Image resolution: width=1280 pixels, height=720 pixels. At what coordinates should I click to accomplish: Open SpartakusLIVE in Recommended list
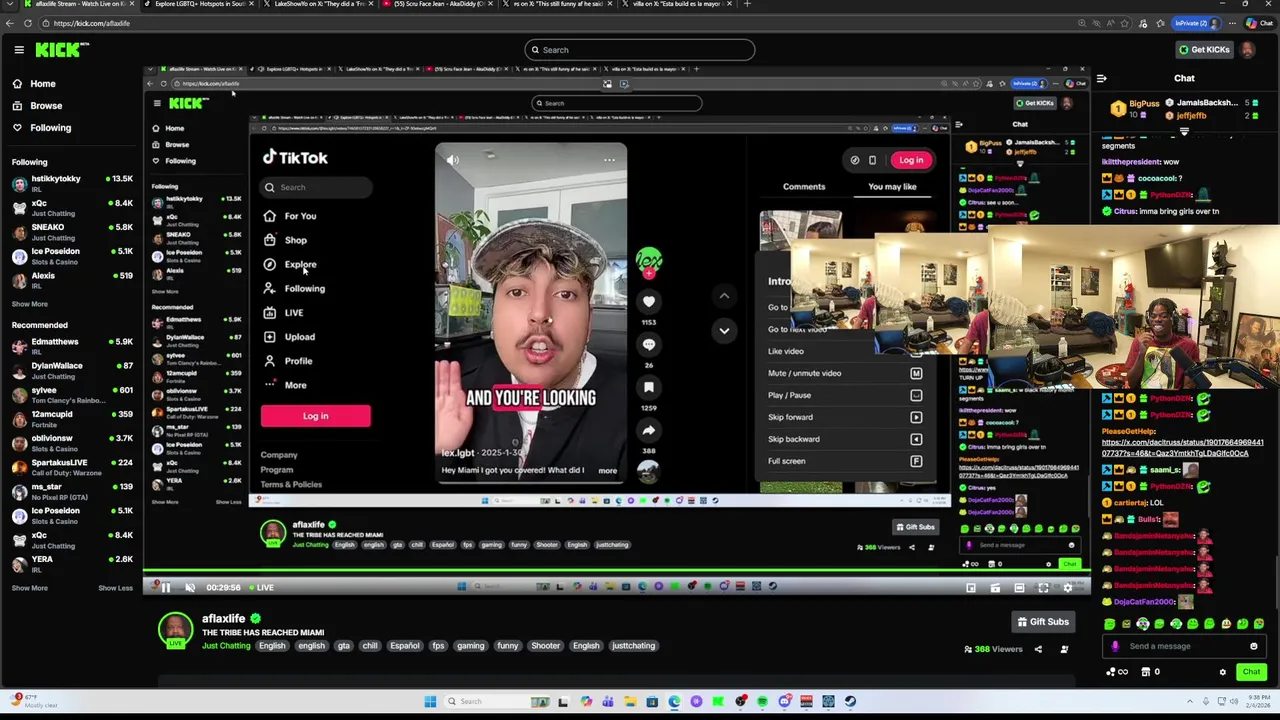72,467
